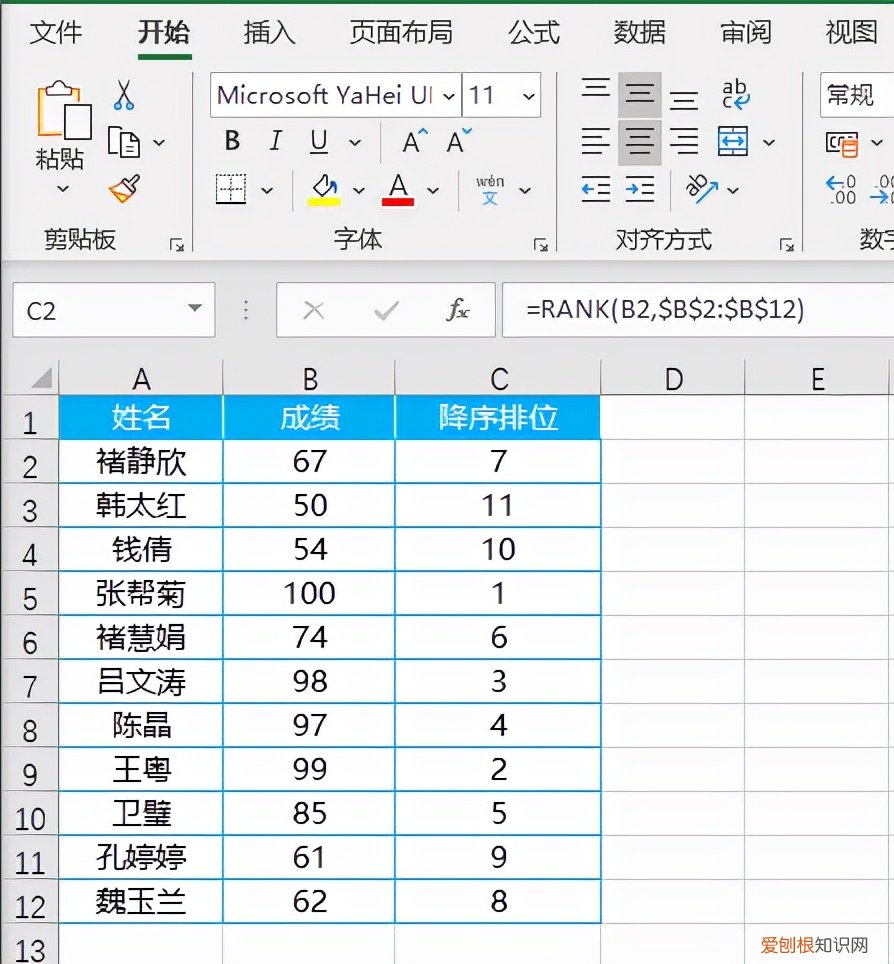Image resolution: width=894 pixels, height=964 pixels.
Task: Select row 5 header
Action: click(30, 594)
